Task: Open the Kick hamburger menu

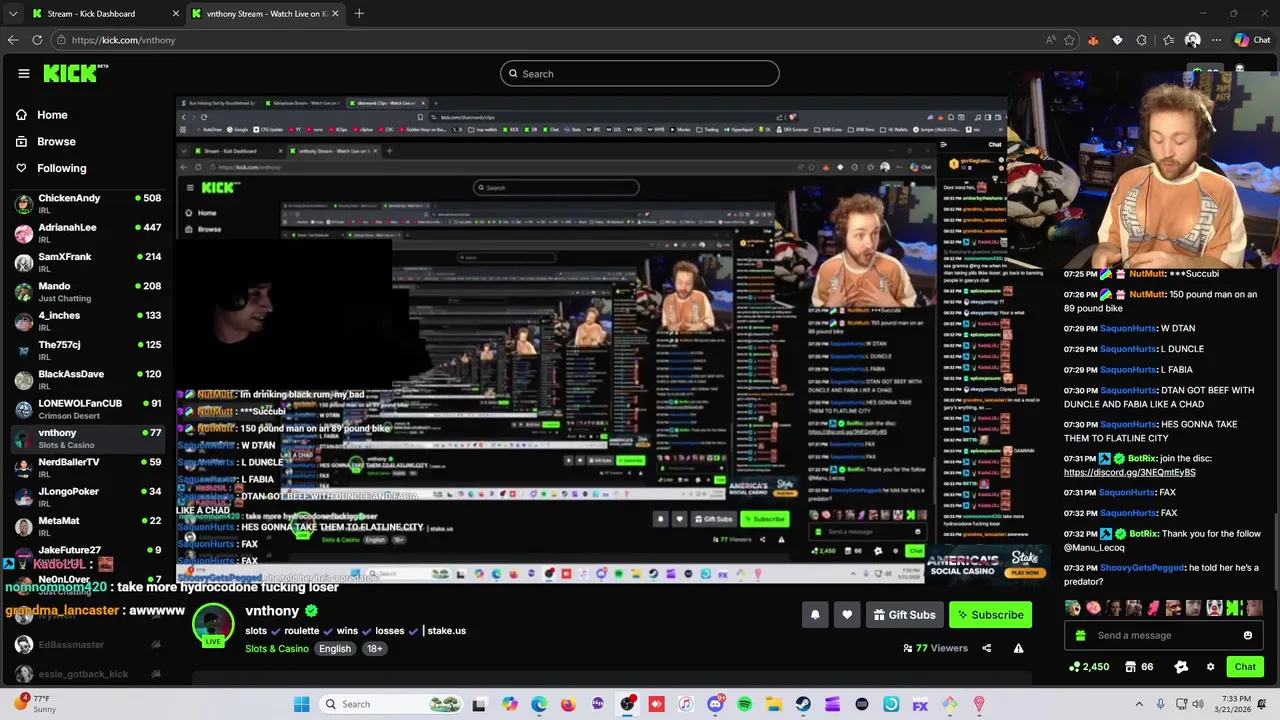Action: pos(24,73)
